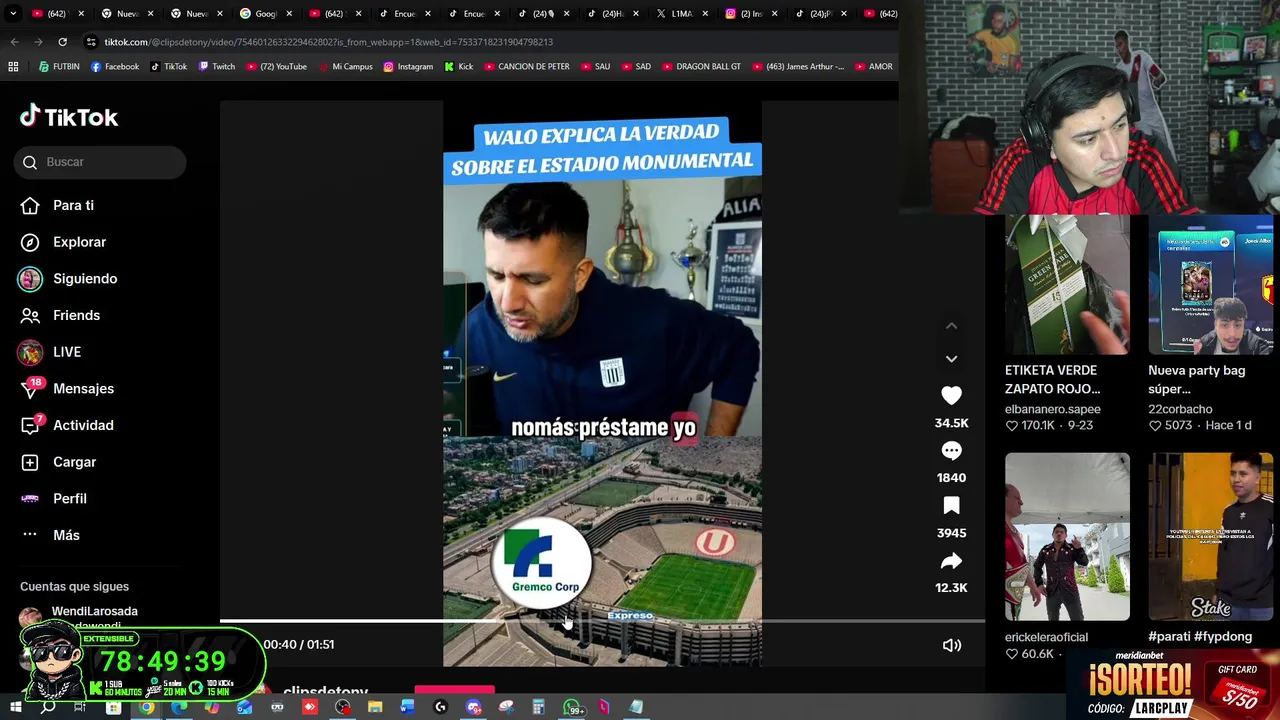
Task: Open the TikTok bookmark
Action: click(169, 67)
